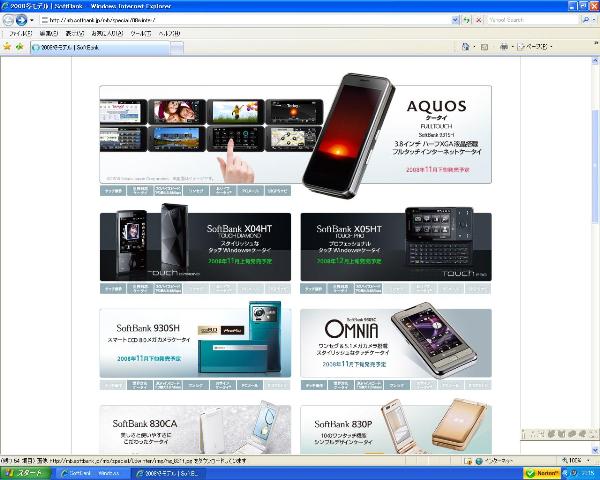Open the ページ(P) command bar menu
Viewport: 600px width, 480px height.
tap(535, 47)
